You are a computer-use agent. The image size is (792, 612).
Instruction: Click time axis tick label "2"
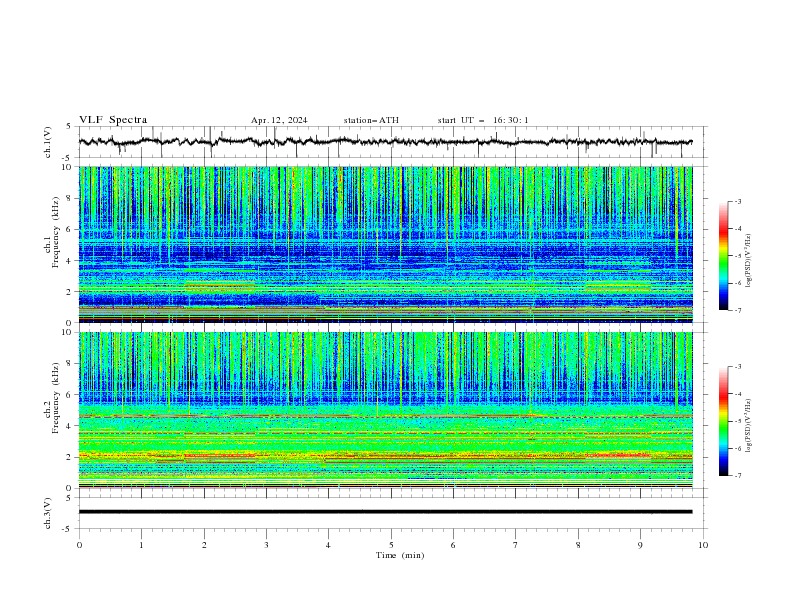click(204, 545)
